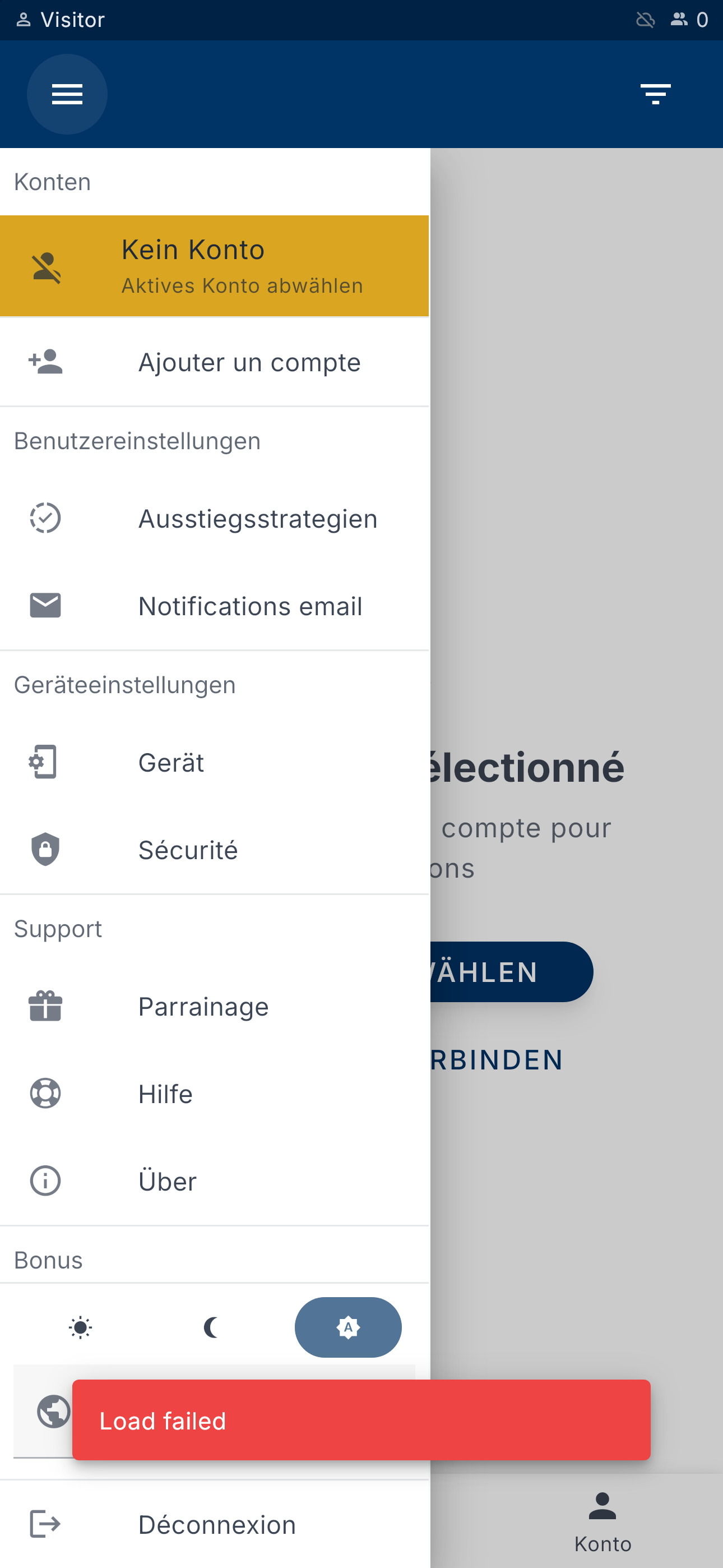The height and width of the screenshot is (1568, 723).
Task: Open the filter icon in header
Action: 655,94
